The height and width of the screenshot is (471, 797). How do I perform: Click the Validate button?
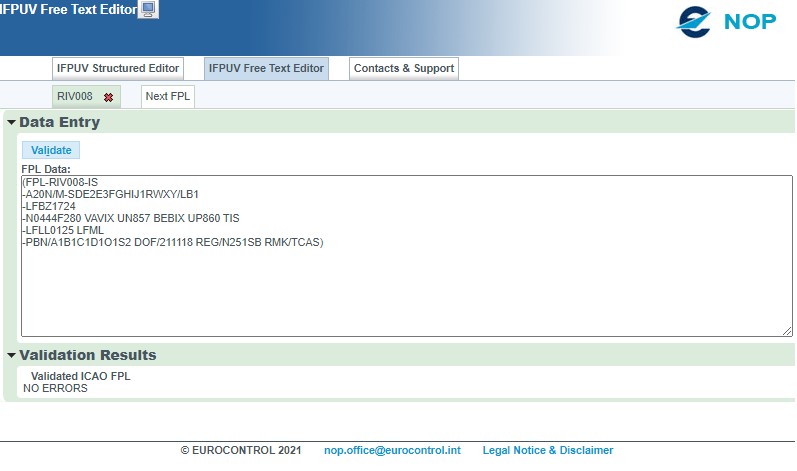(51, 150)
